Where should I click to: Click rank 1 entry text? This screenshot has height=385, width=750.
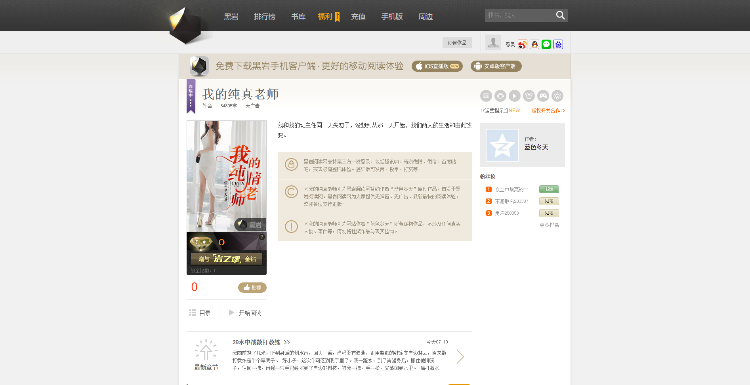pyautogui.click(x=512, y=189)
